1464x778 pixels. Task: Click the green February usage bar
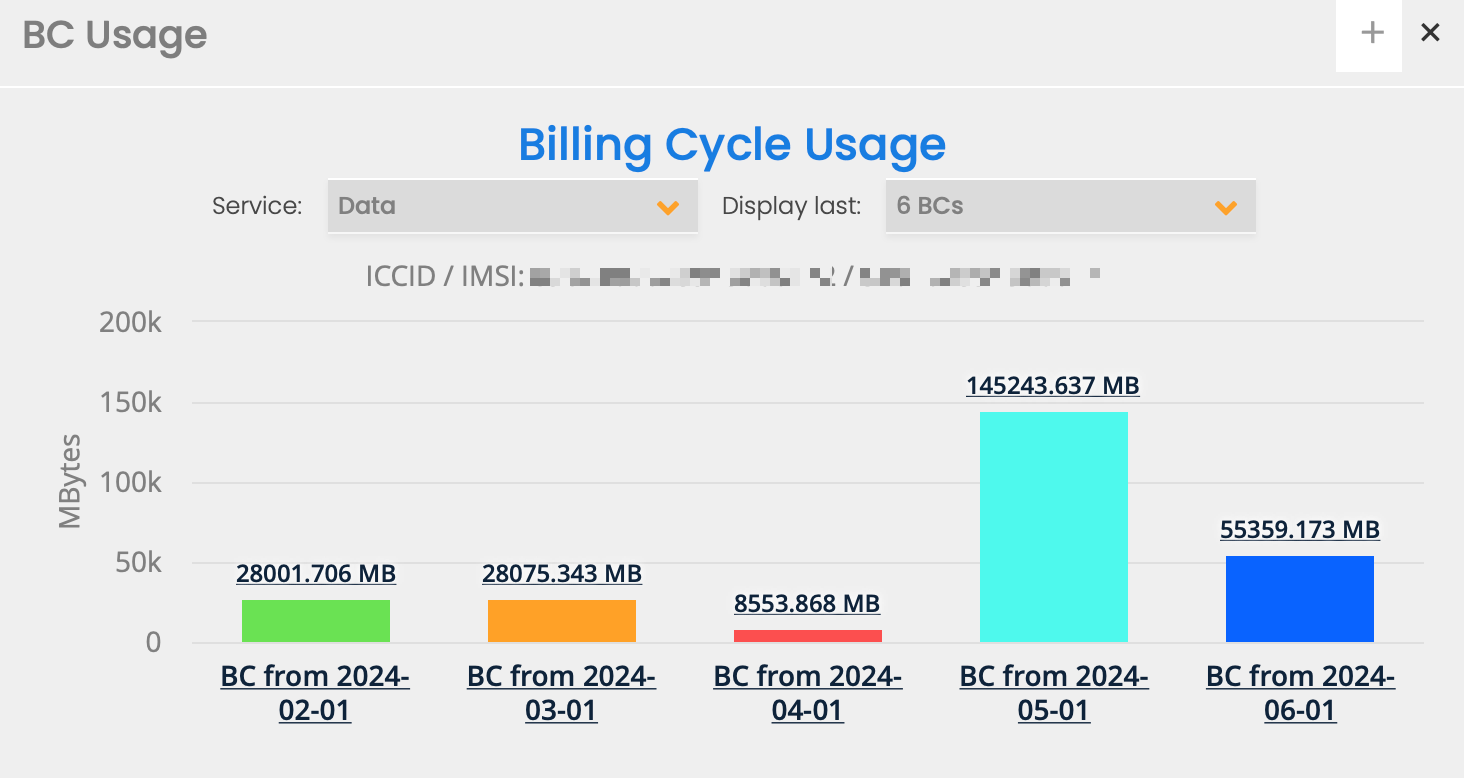[316, 621]
